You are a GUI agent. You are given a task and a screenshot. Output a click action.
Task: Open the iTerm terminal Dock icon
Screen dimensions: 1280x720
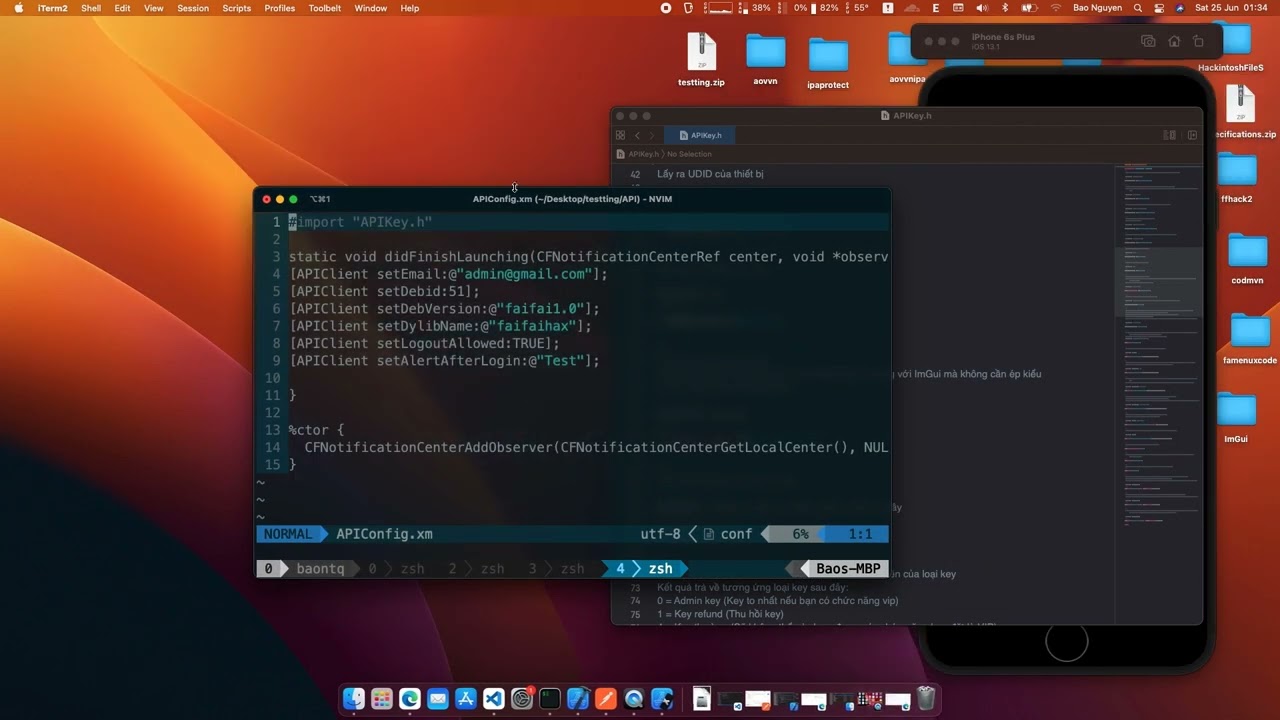pyautogui.click(x=549, y=699)
